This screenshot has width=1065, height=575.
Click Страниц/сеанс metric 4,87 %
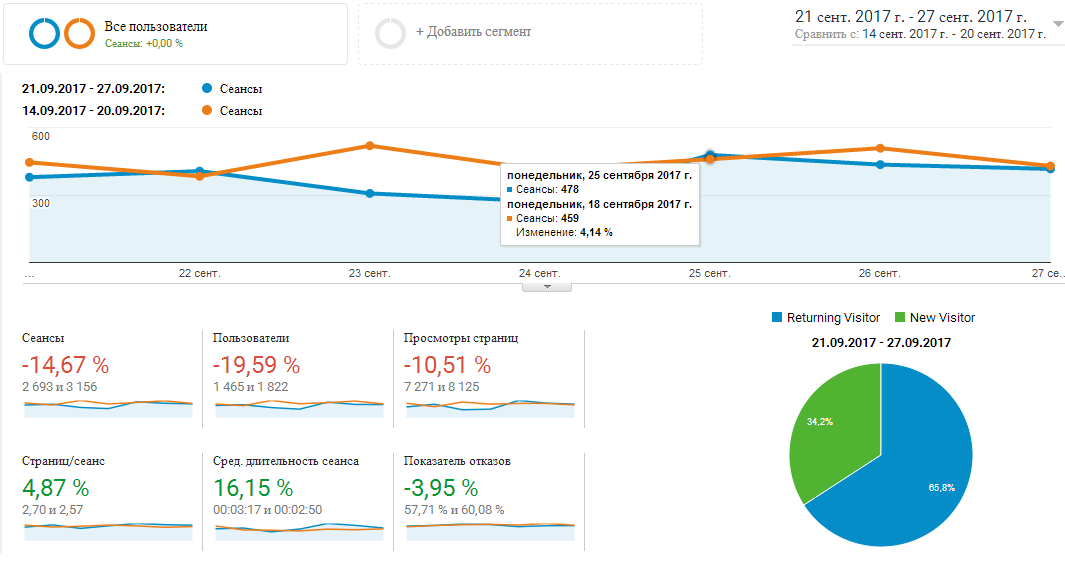coord(56,488)
